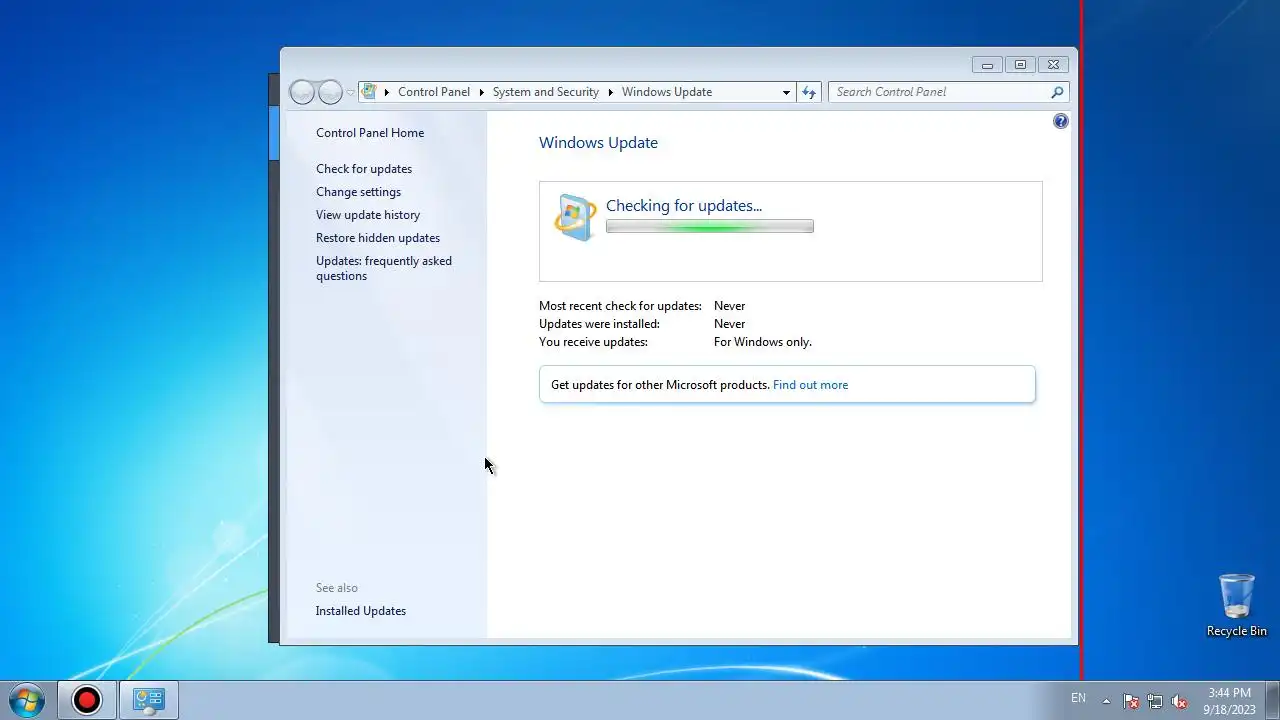
Task: Minimize the Windows Update window
Action: coord(987,65)
